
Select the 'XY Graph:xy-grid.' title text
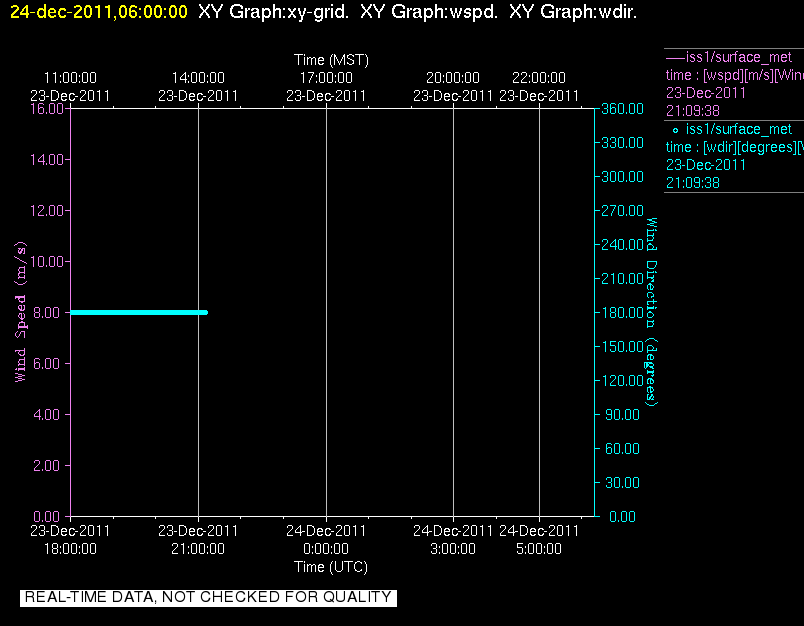click(273, 11)
